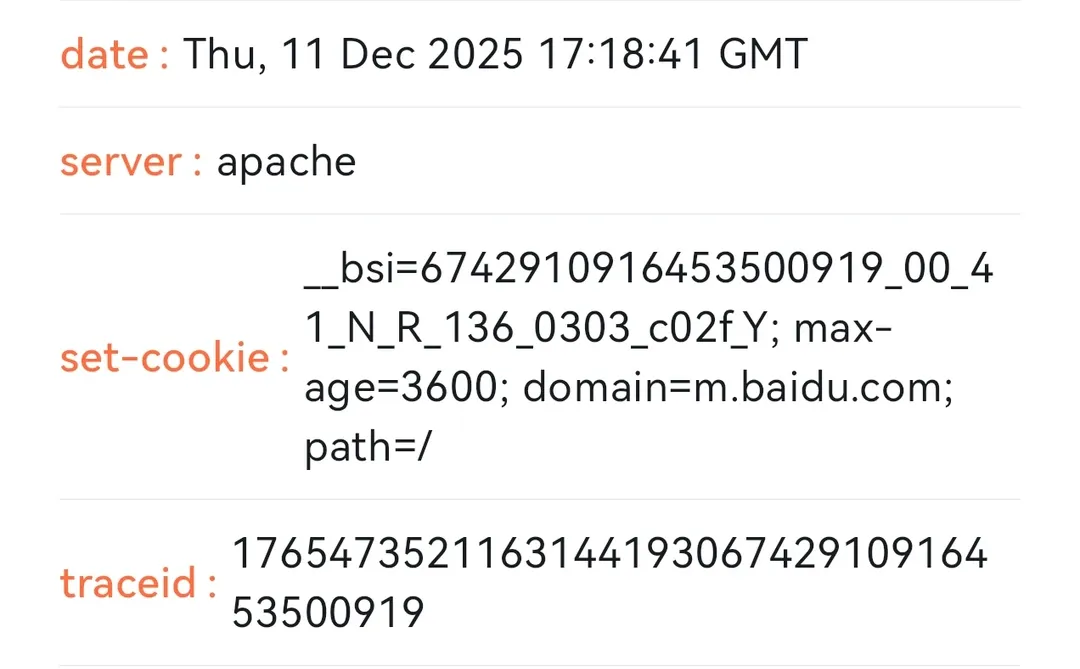Click the "Thu," weekday text

pyautogui.click(x=225, y=54)
